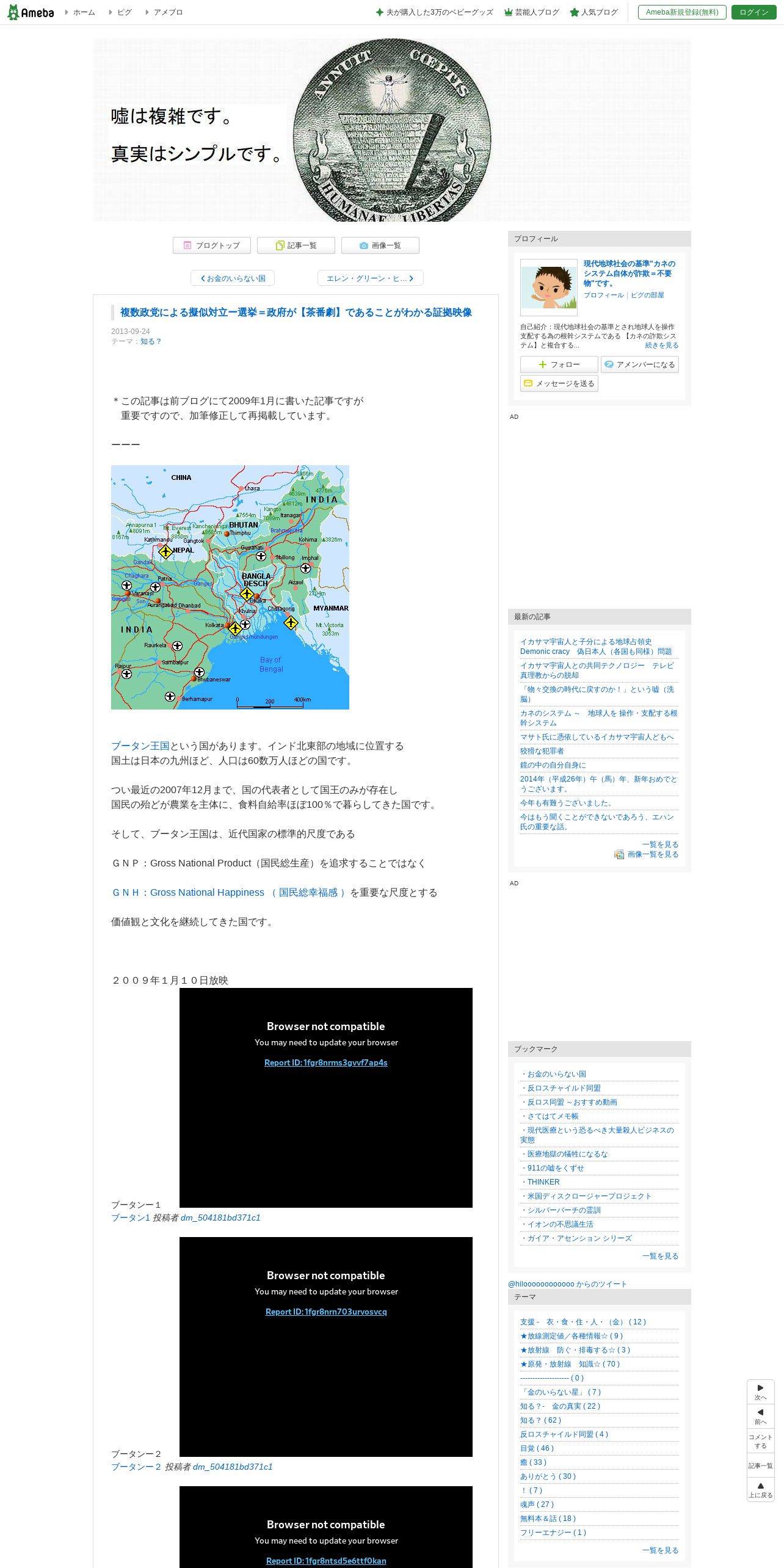784x1568 pixels.
Task: Click the ログイン button
Action: pyautogui.click(x=753, y=12)
